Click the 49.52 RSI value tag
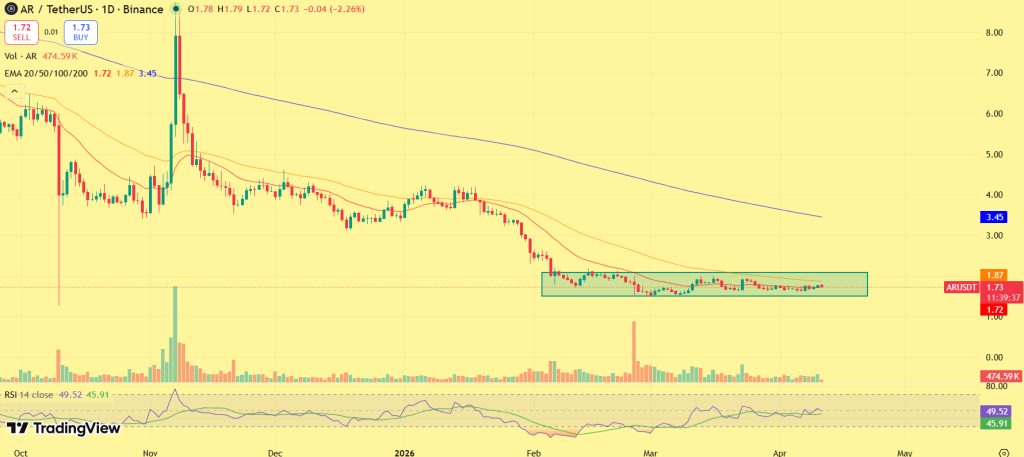The height and width of the screenshot is (457, 1024). coord(994,410)
